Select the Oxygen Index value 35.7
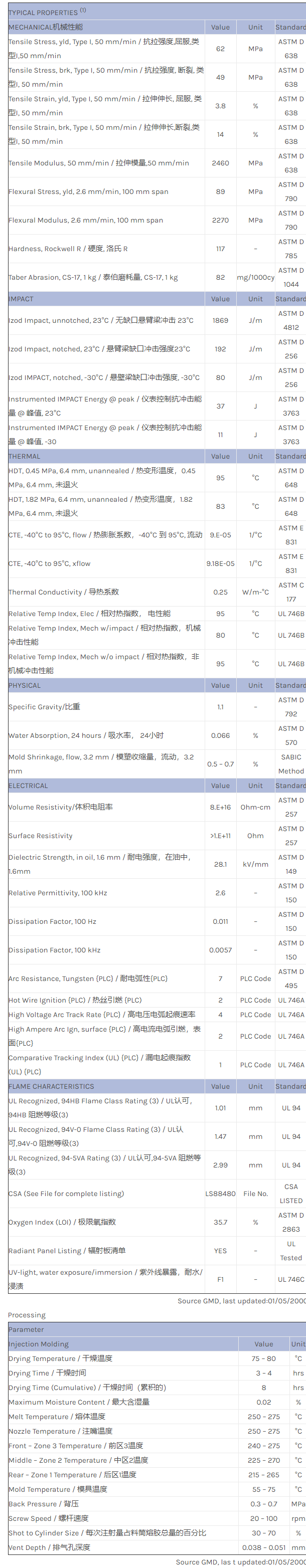This screenshot has height=1568, width=306. [x=220, y=1222]
